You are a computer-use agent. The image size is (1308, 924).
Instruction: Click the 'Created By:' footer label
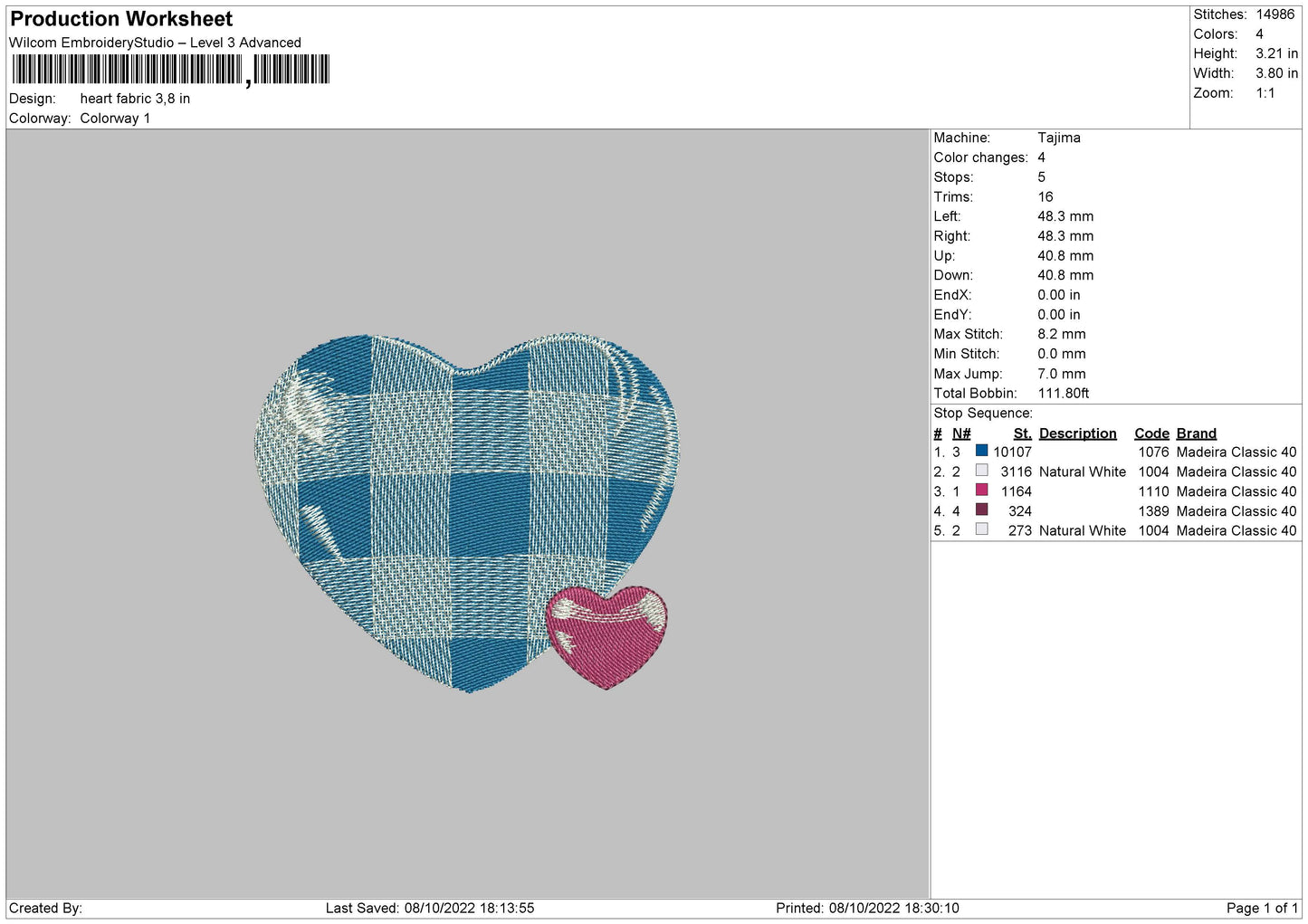click(x=45, y=909)
